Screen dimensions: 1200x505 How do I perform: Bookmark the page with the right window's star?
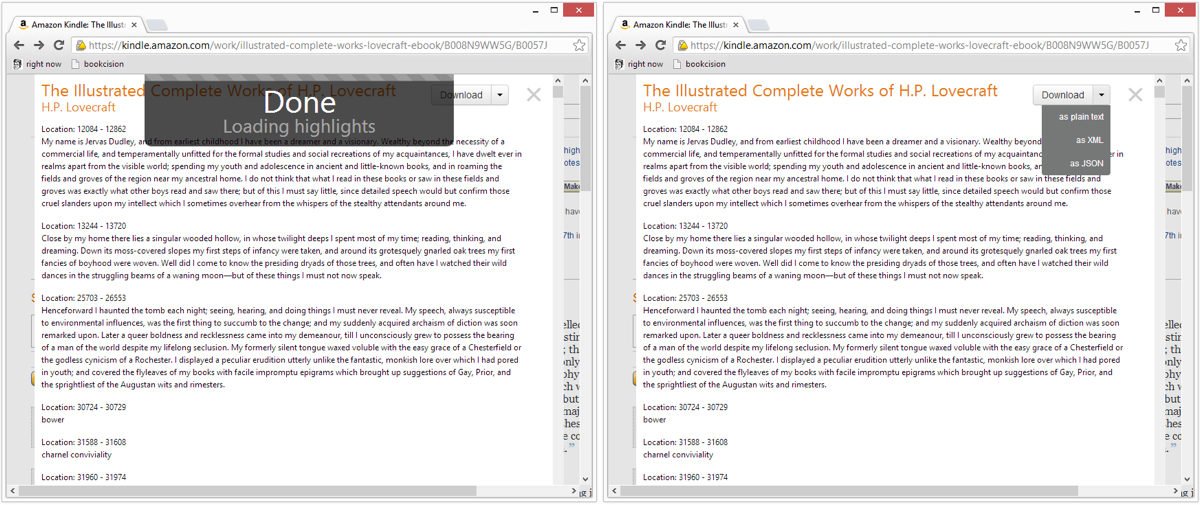click(1180, 45)
